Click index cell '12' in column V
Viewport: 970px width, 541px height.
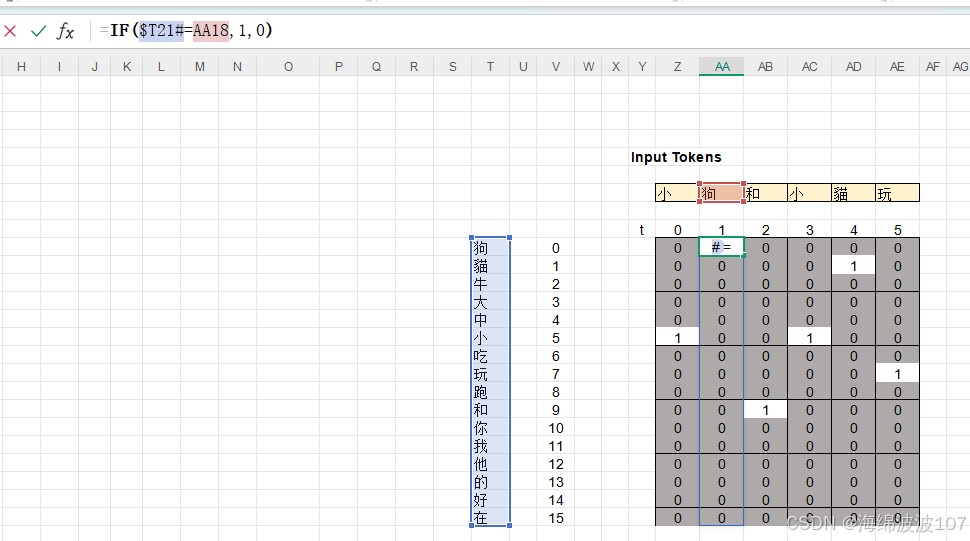click(x=556, y=464)
